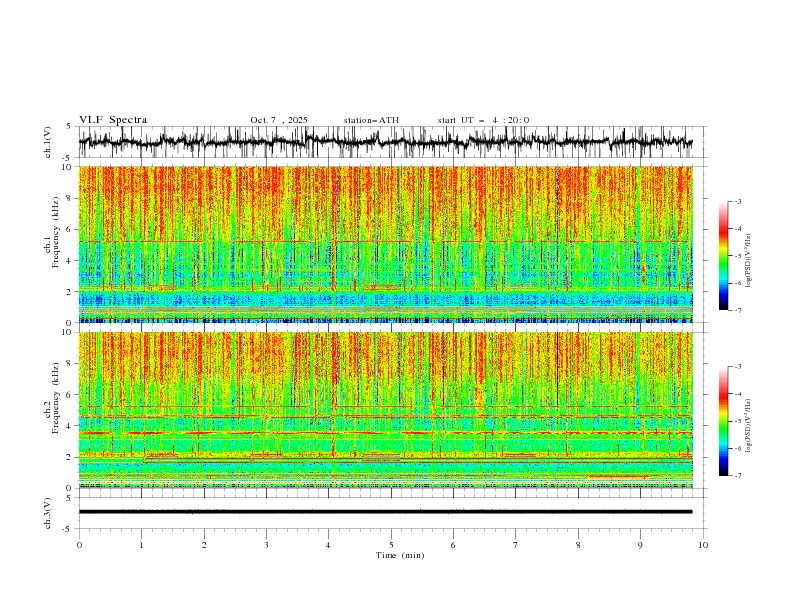Image resolution: width=792 pixels, height=612 pixels.
Task: Click the "Time (min)" axis label
Action: click(400, 555)
